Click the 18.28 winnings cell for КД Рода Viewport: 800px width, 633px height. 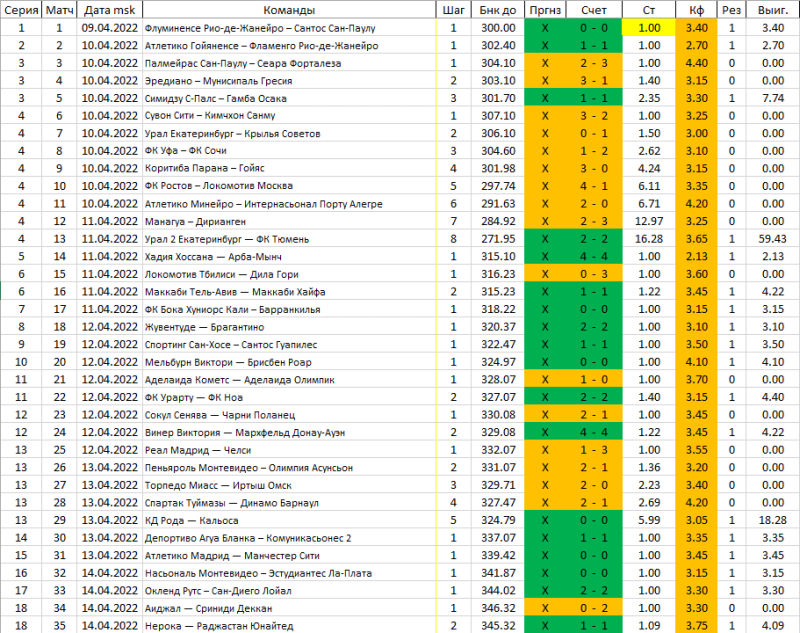click(771, 520)
